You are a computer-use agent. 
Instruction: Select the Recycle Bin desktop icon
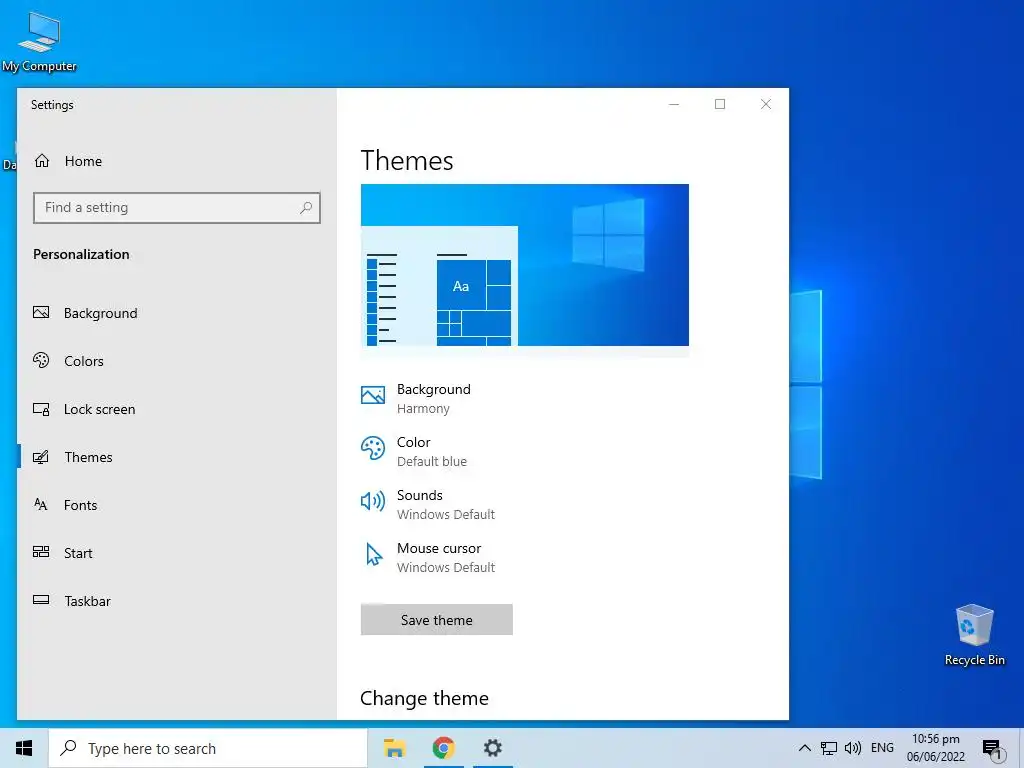[974, 635]
